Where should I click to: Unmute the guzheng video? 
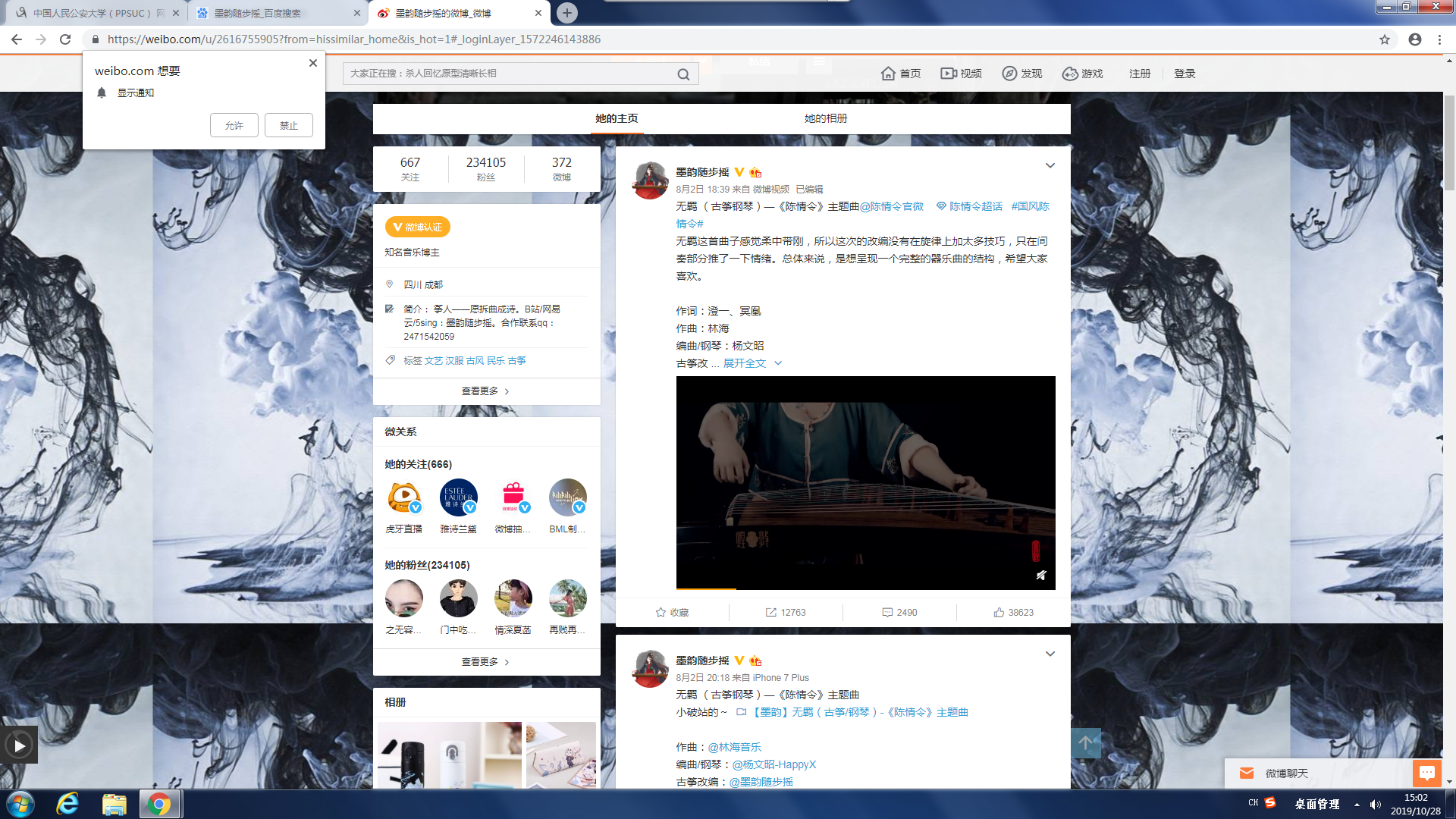coord(1041,576)
